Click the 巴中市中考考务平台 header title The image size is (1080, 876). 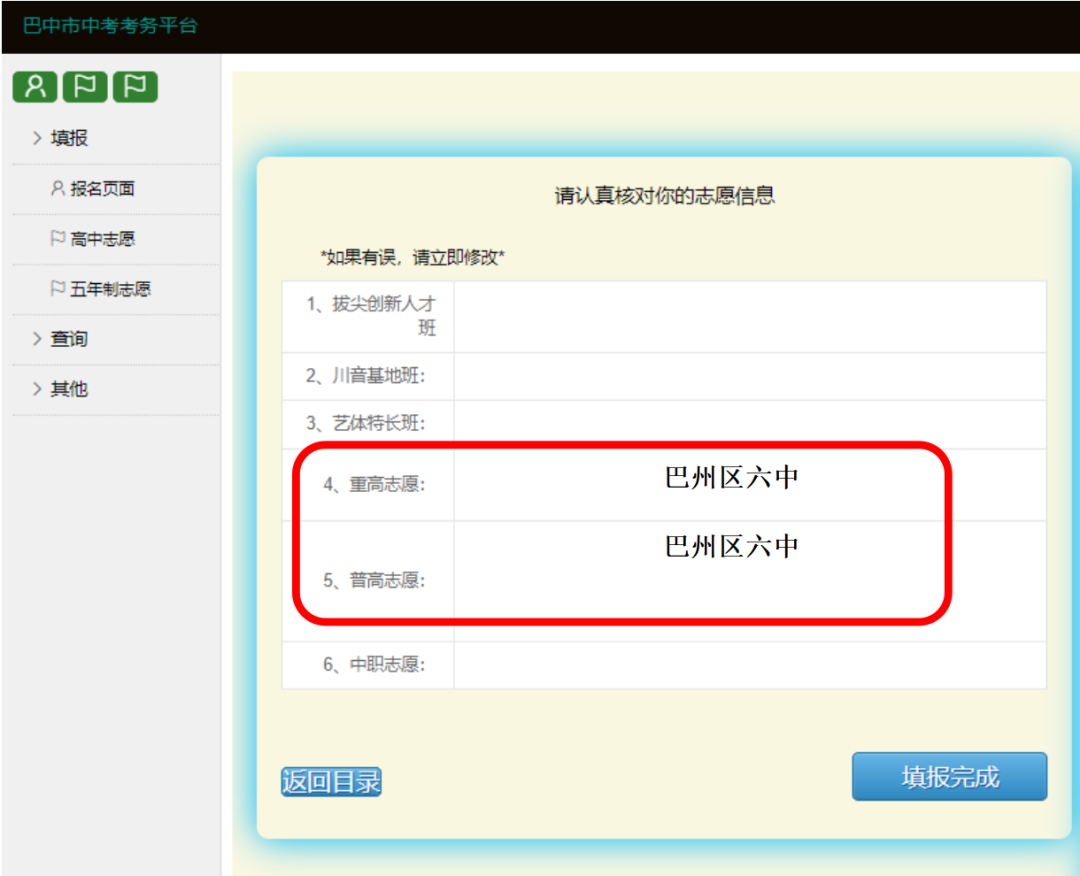(110, 26)
